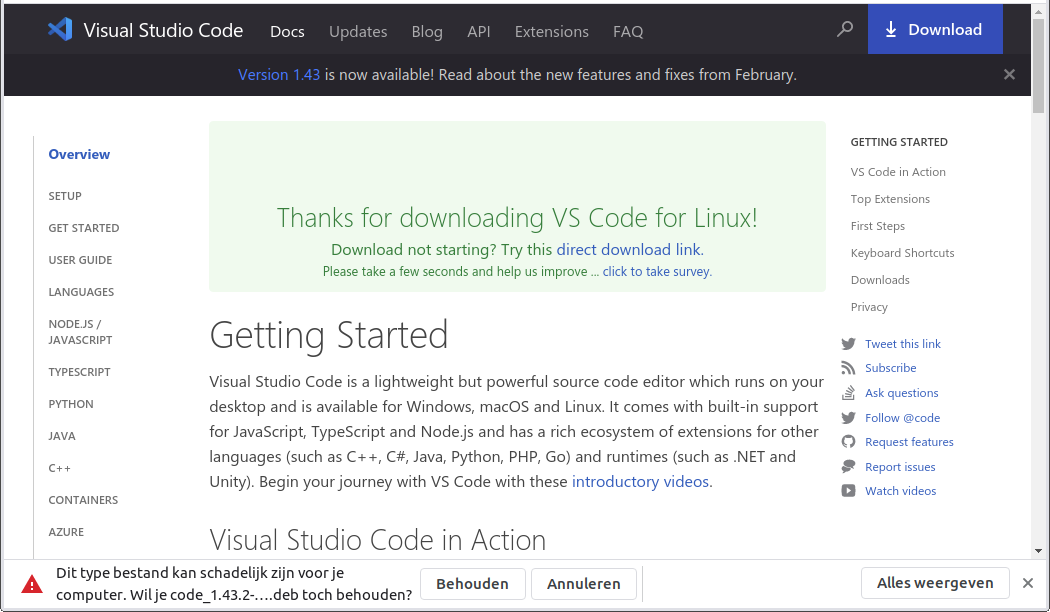The image size is (1050, 612).
Task: Jump to Privacy section
Action: [x=869, y=307]
